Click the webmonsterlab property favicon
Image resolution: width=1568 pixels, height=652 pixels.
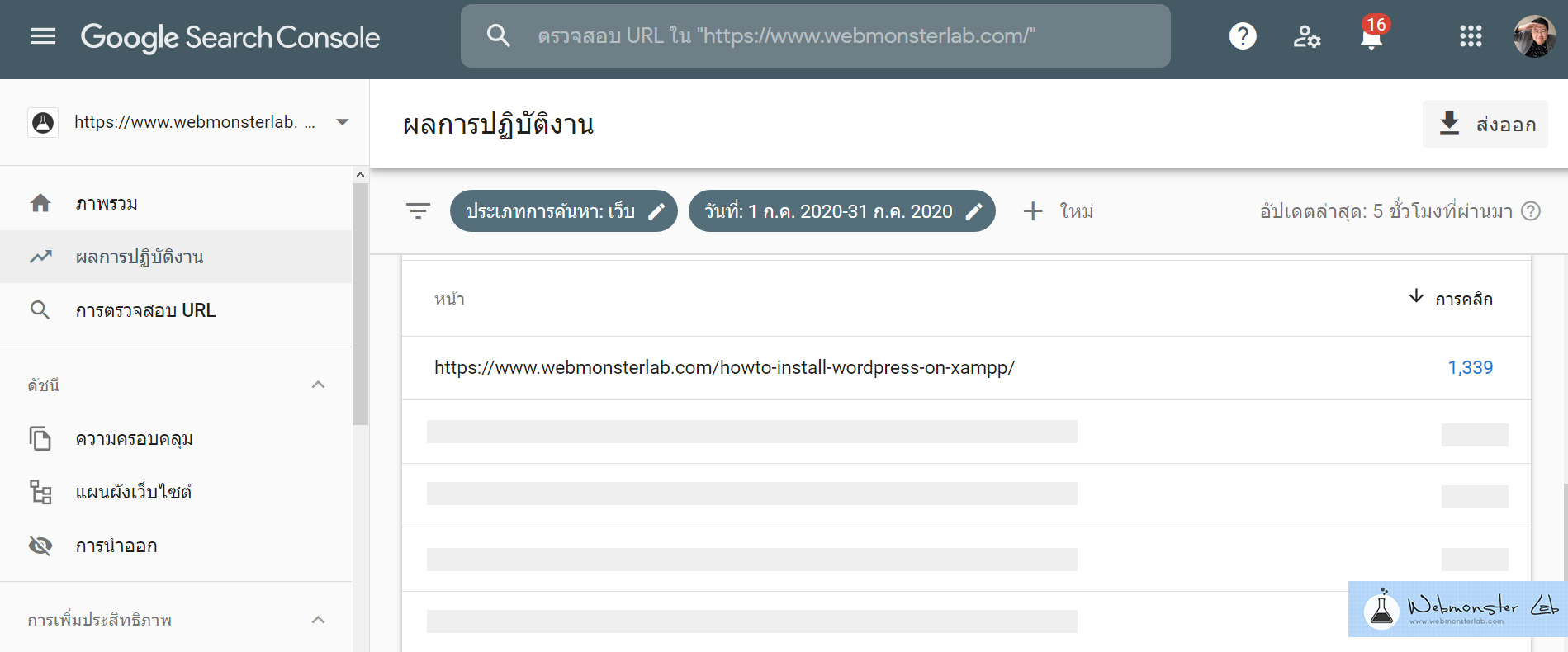pyautogui.click(x=43, y=122)
